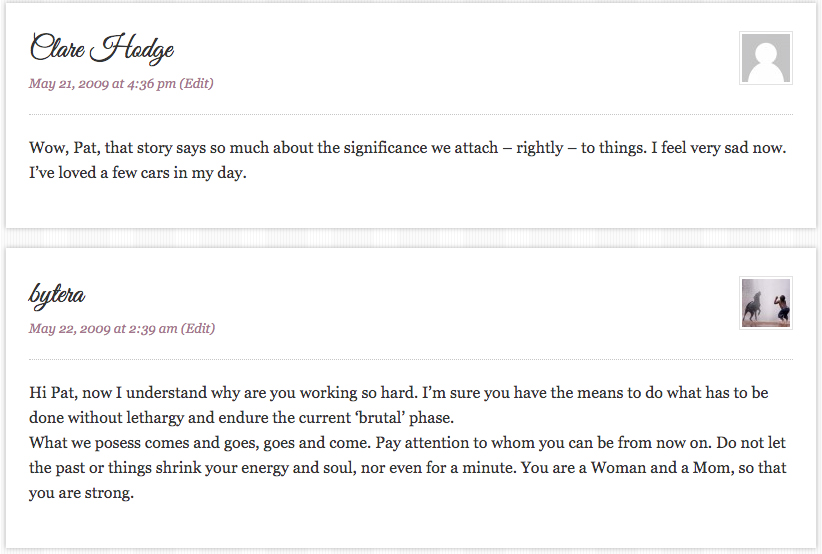Click the dotted divider under bytera's date
The width and height of the screenshot is (822, 554).
pyautogui.click(x=411, y=360)
